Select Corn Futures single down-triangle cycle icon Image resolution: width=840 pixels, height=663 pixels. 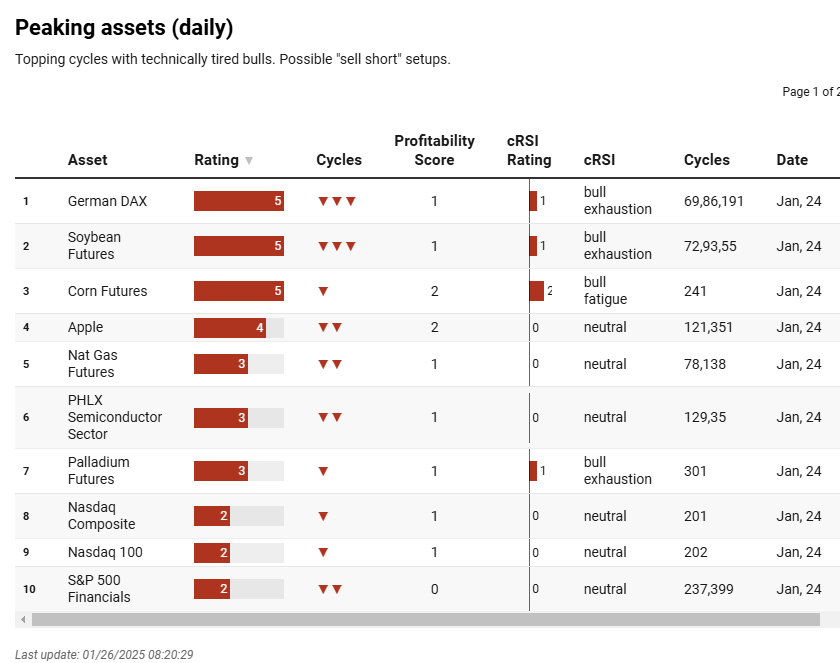(324, 291)
